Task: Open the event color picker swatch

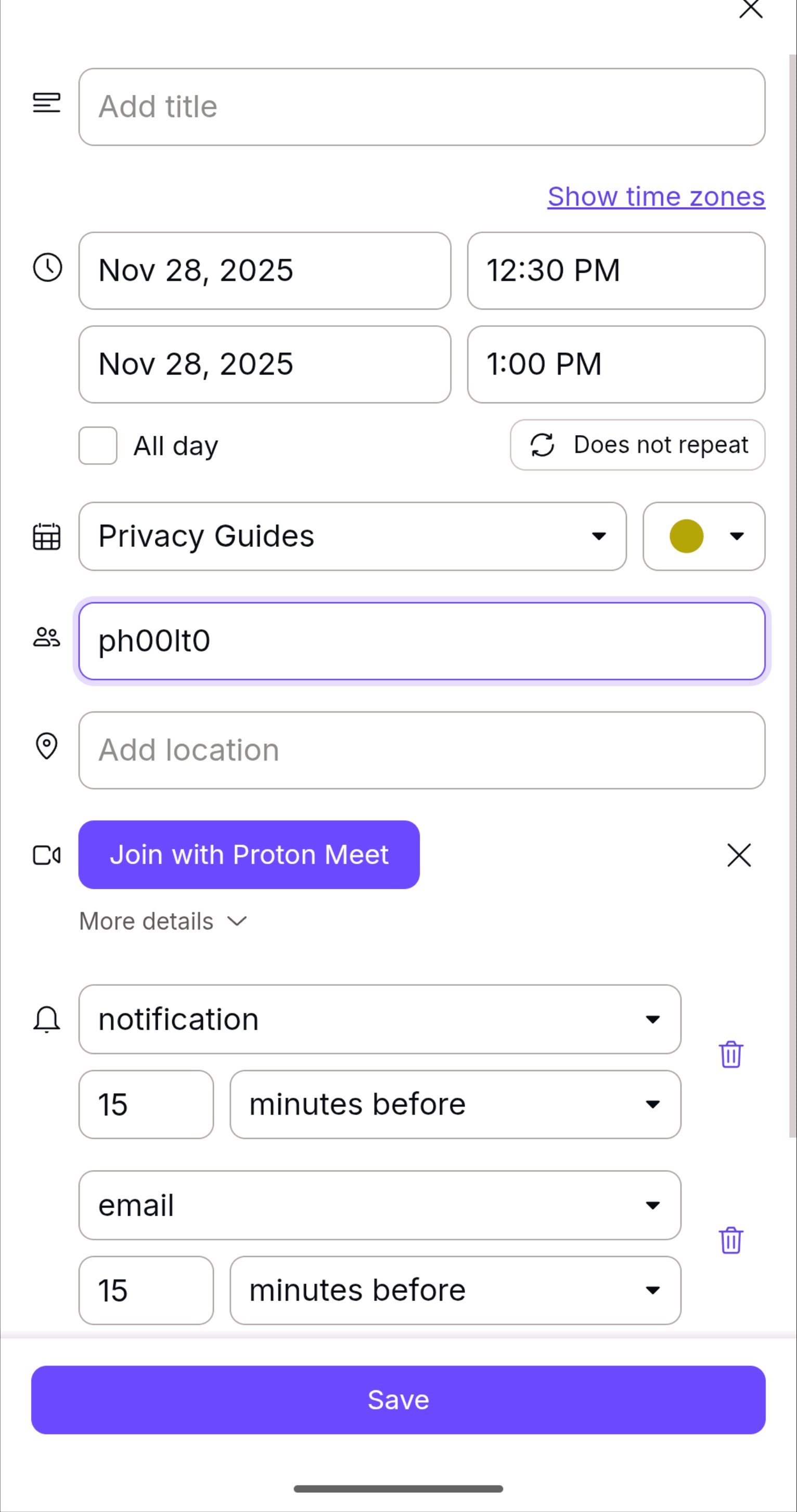Action: click(704, 537)
